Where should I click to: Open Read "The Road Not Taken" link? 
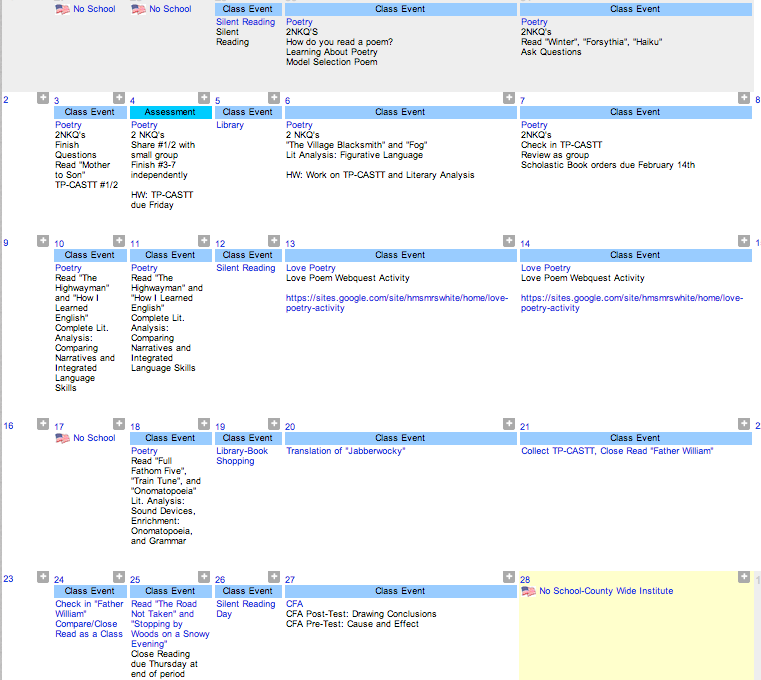(x=170, y=624)
